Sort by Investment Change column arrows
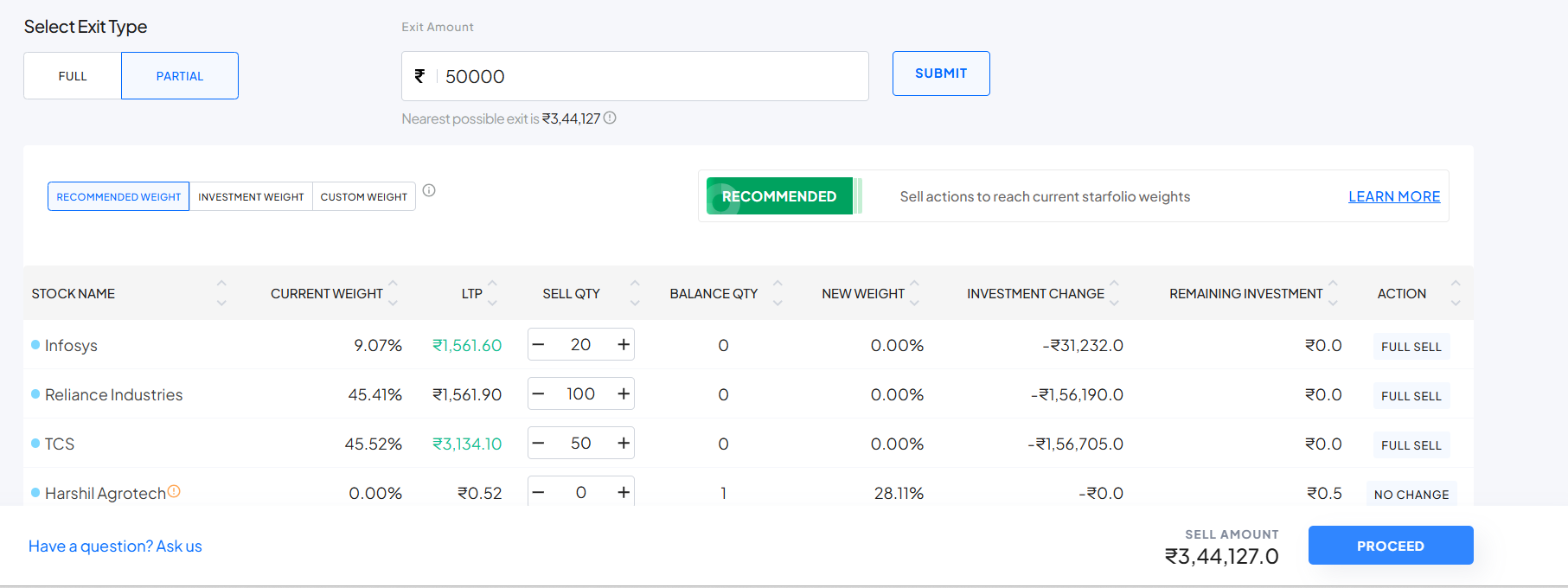 pos(1114,293)
